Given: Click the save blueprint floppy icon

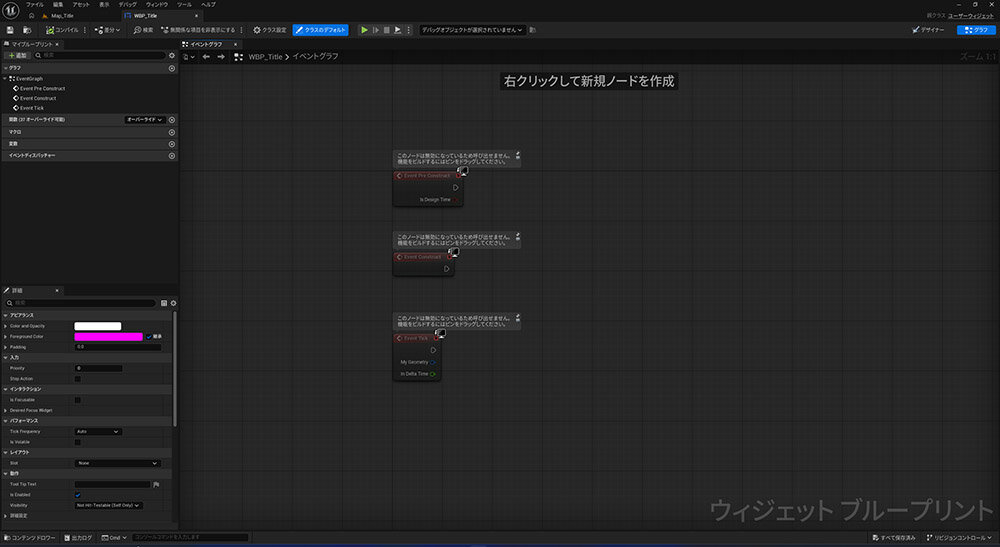Looking at the screenshot, I should coord(11,30).
